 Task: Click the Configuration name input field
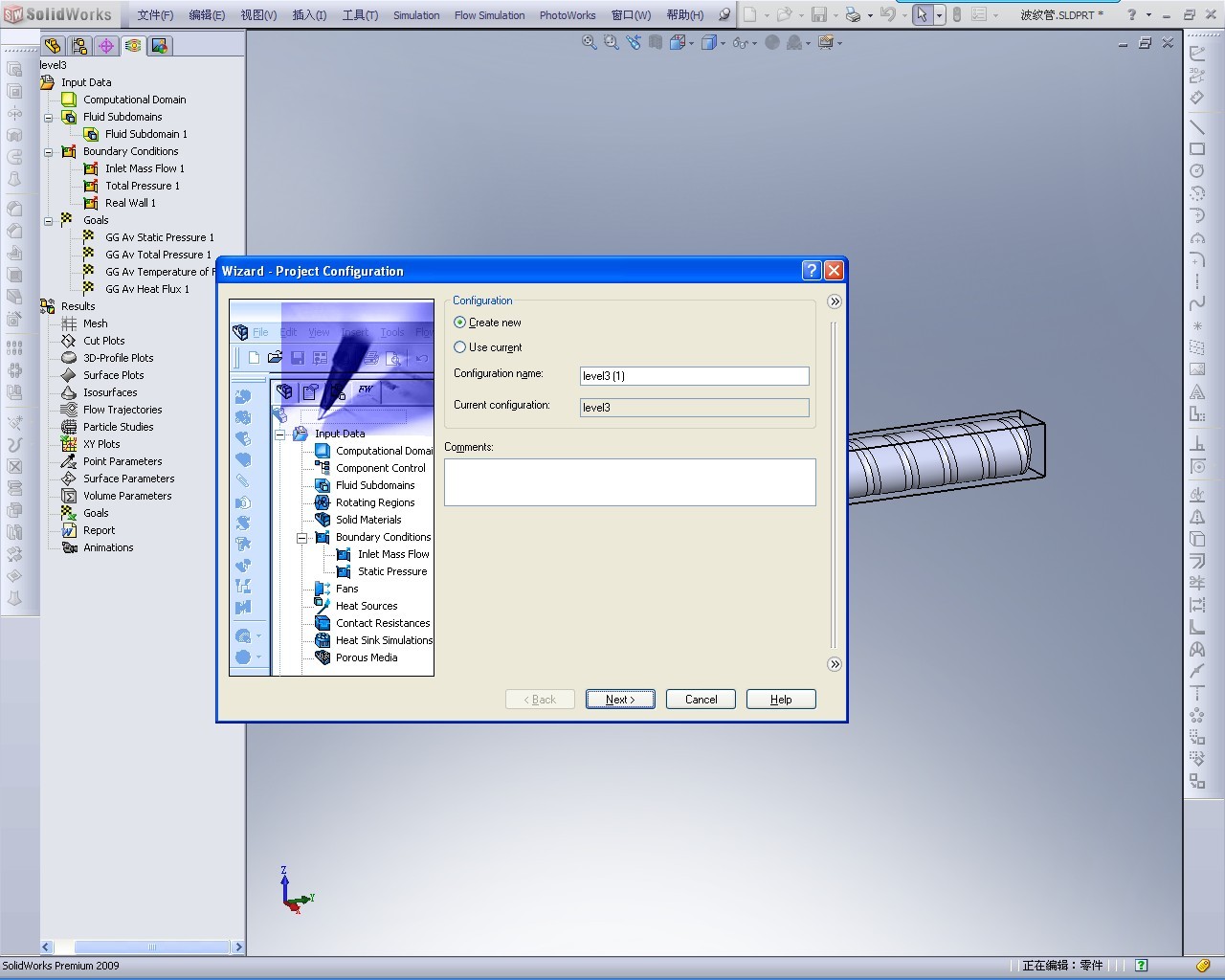tap(695, 376)
